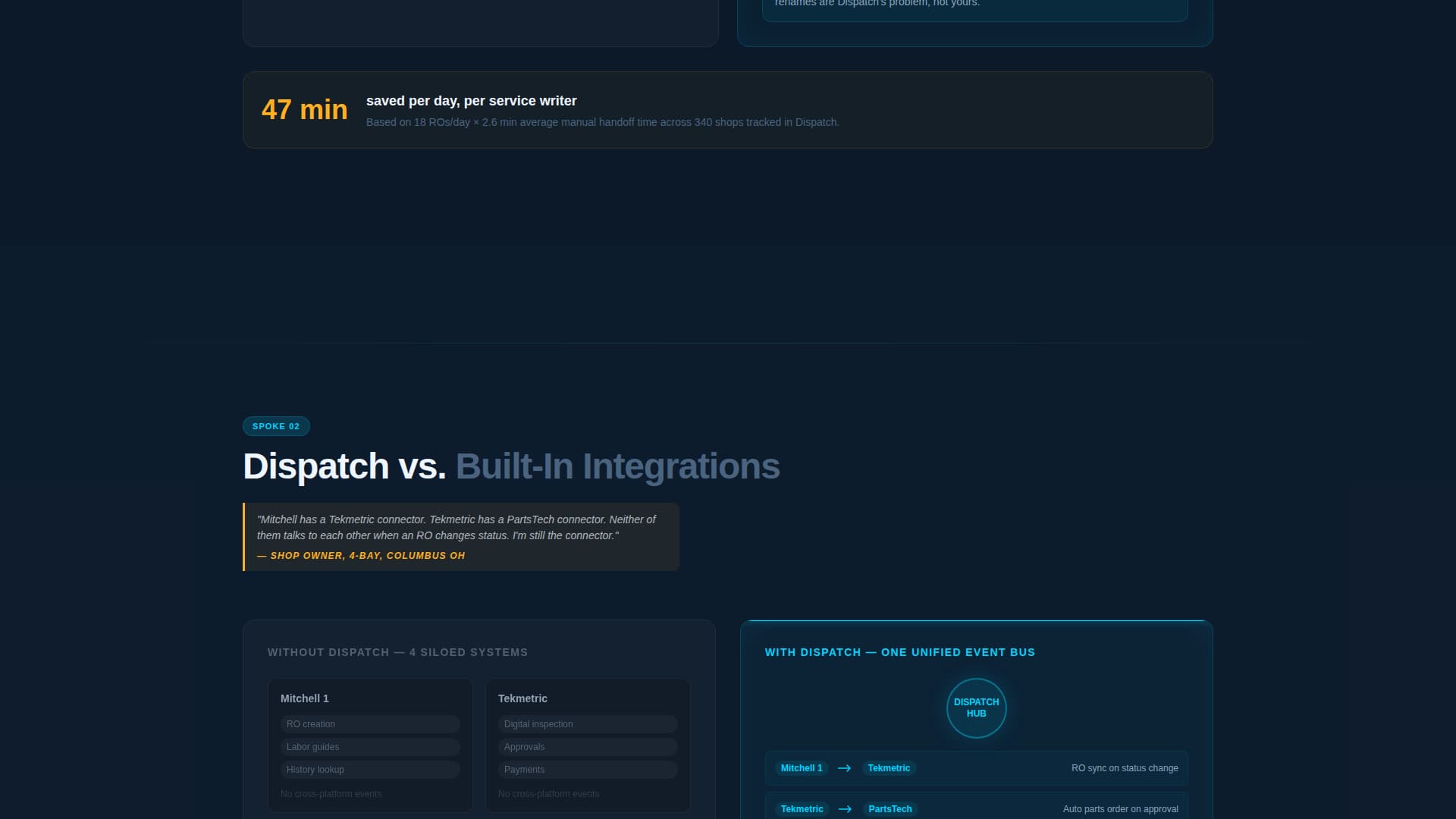Image resolution: width=1456 pixels, height=819 pixels.
Task: Click the Tekmetric badge in the RO sync row
Action: 889,767
